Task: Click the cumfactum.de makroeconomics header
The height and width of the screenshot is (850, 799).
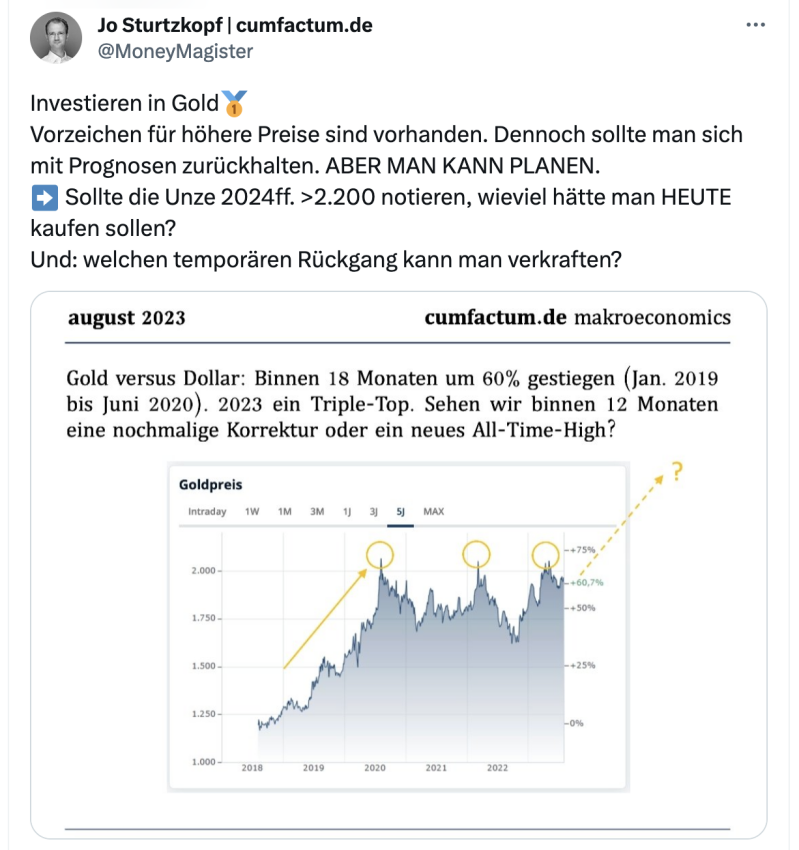Action: tap(577, 318)
